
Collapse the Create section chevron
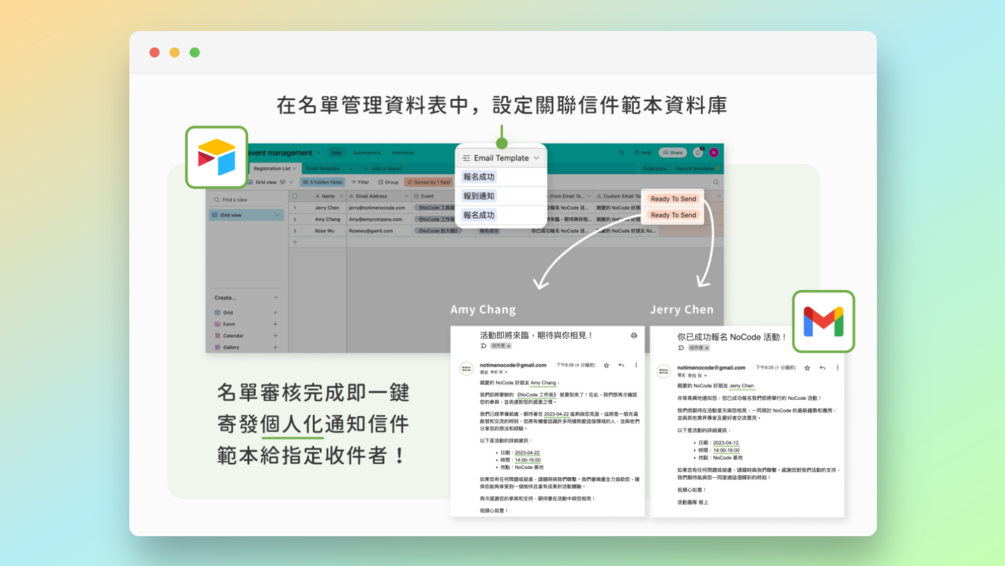click(276, 298)
